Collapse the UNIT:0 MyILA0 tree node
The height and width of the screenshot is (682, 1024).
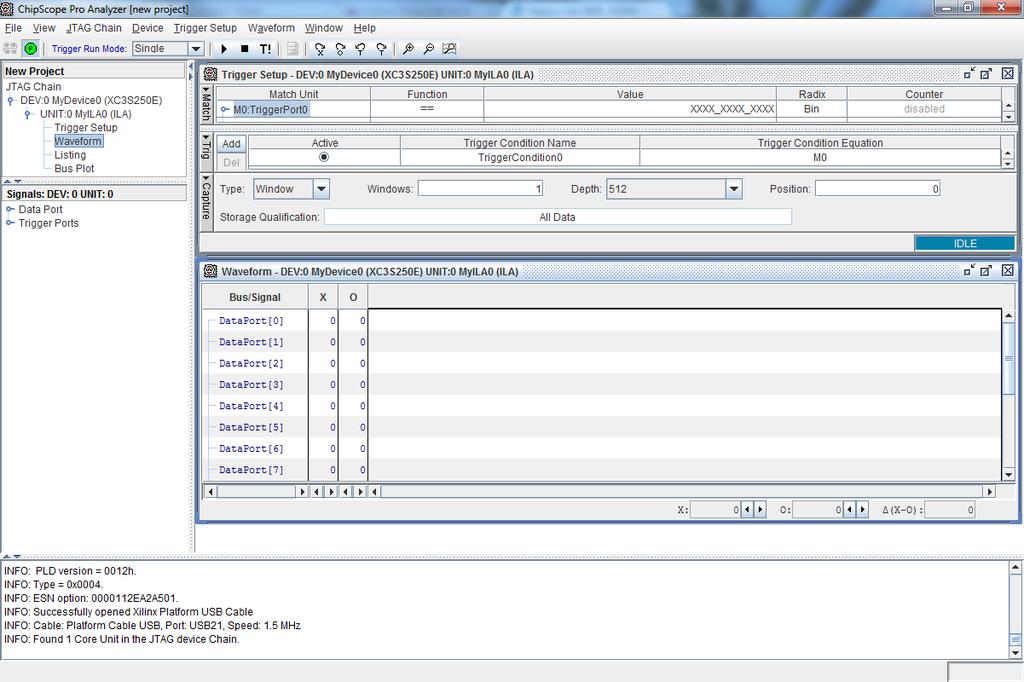[27, 114]
